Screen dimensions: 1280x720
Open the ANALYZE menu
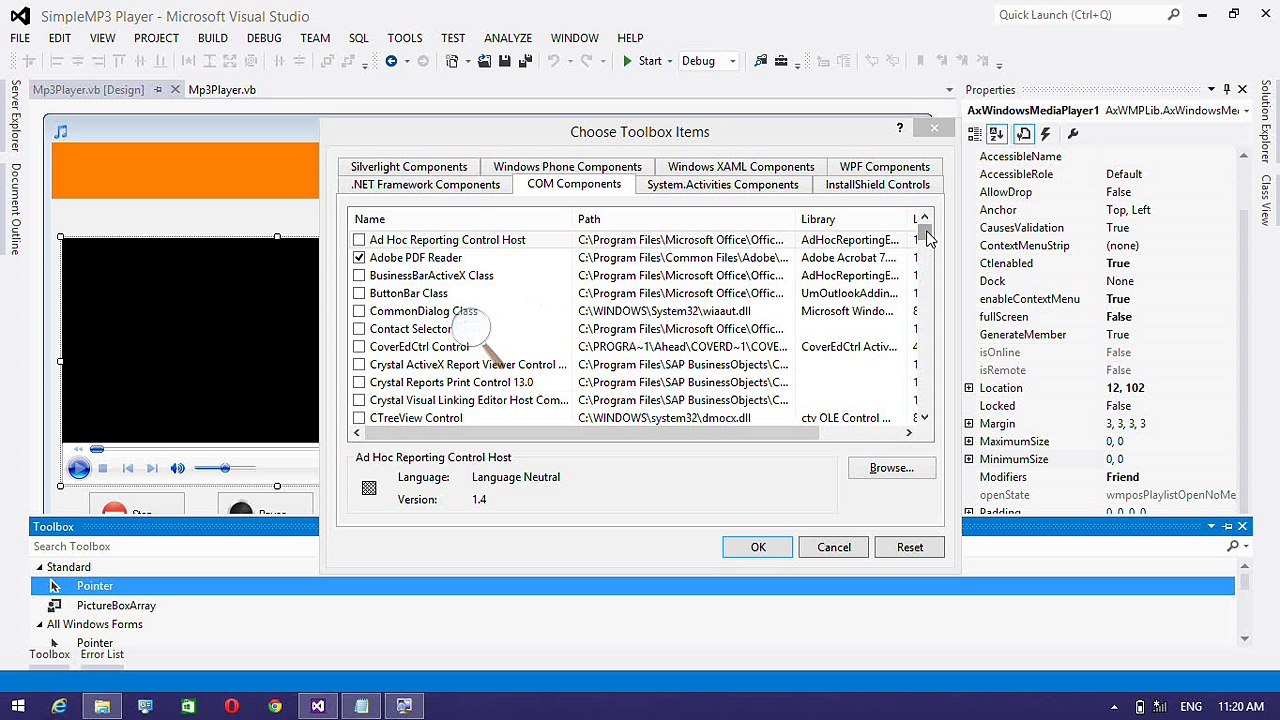508,38
